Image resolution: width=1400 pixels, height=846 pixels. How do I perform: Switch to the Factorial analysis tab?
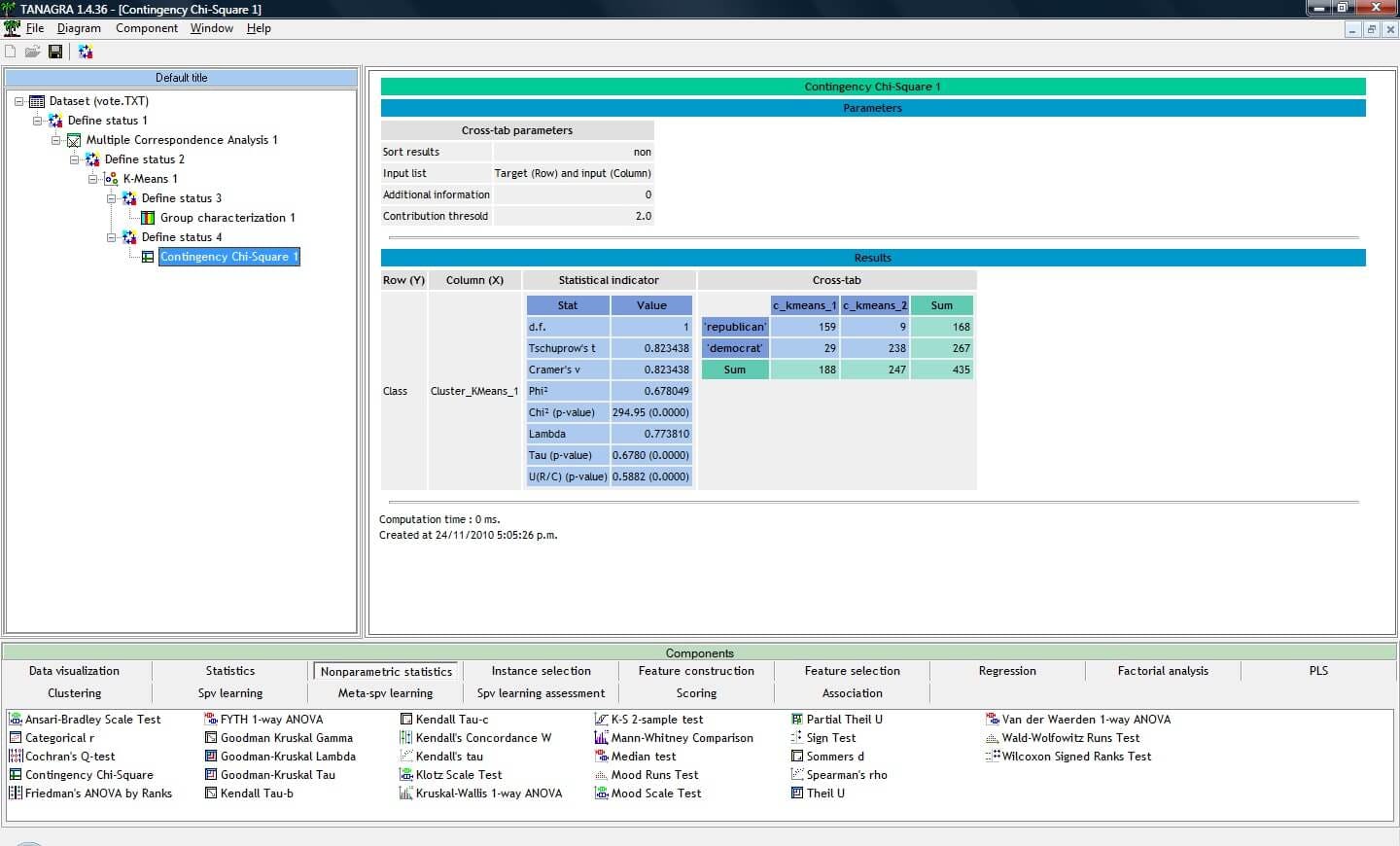[1162, 670]
